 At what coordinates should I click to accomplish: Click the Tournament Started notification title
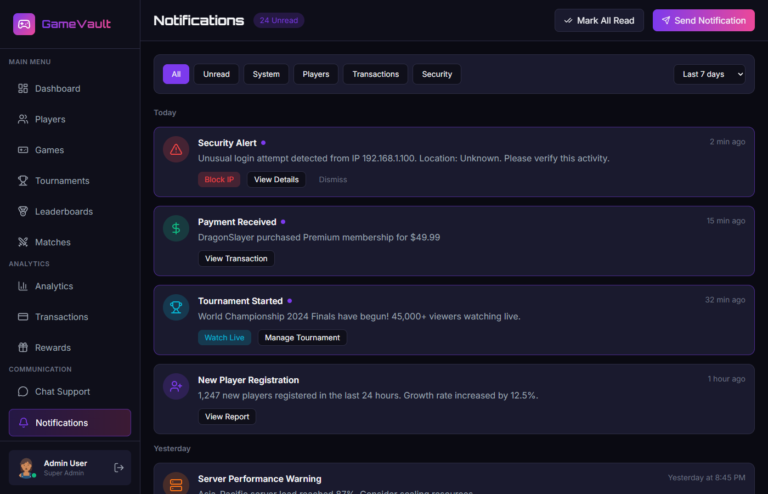[x=240, y=301]
